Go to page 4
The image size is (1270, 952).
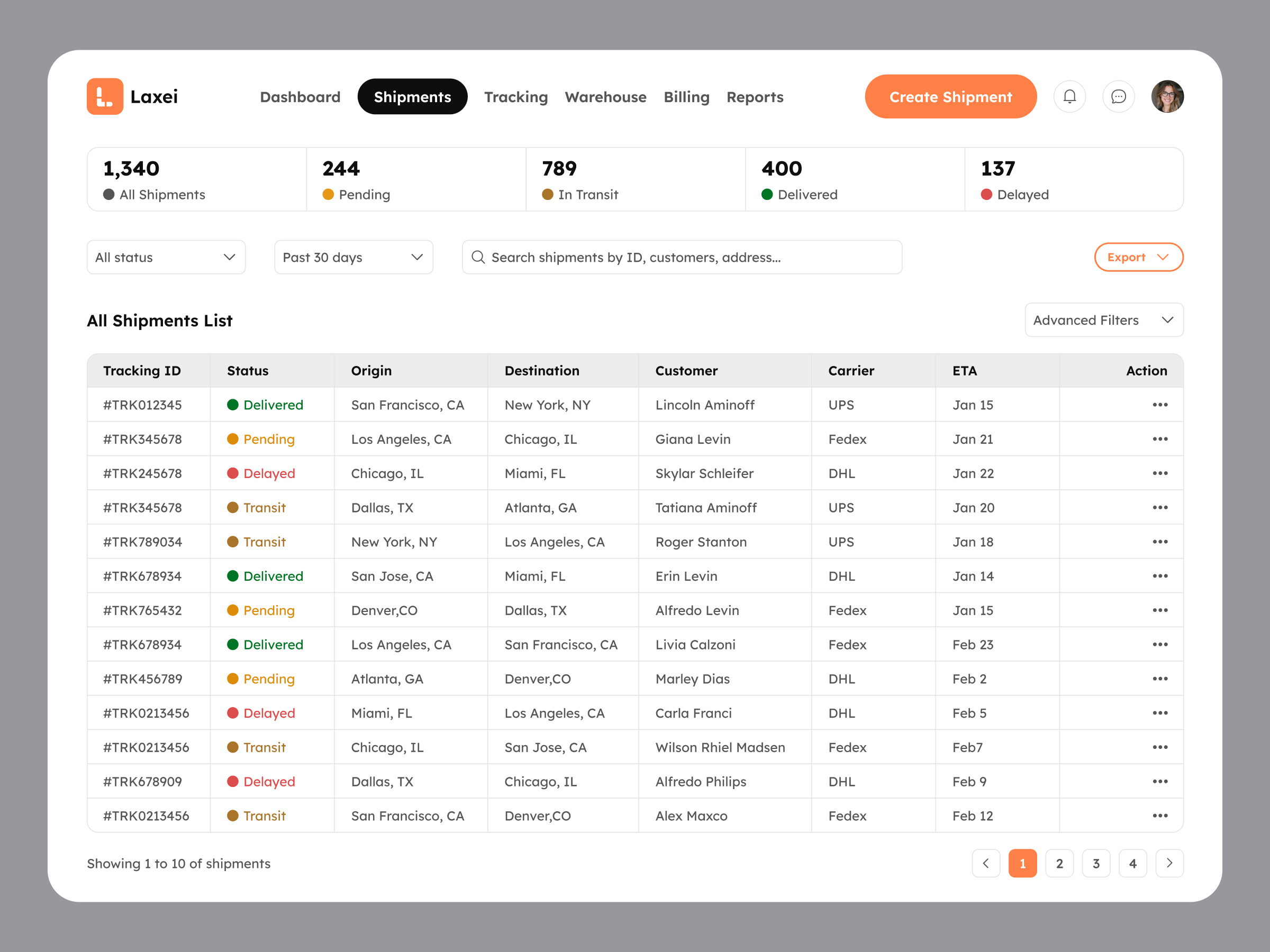(x=1133, y=863)
